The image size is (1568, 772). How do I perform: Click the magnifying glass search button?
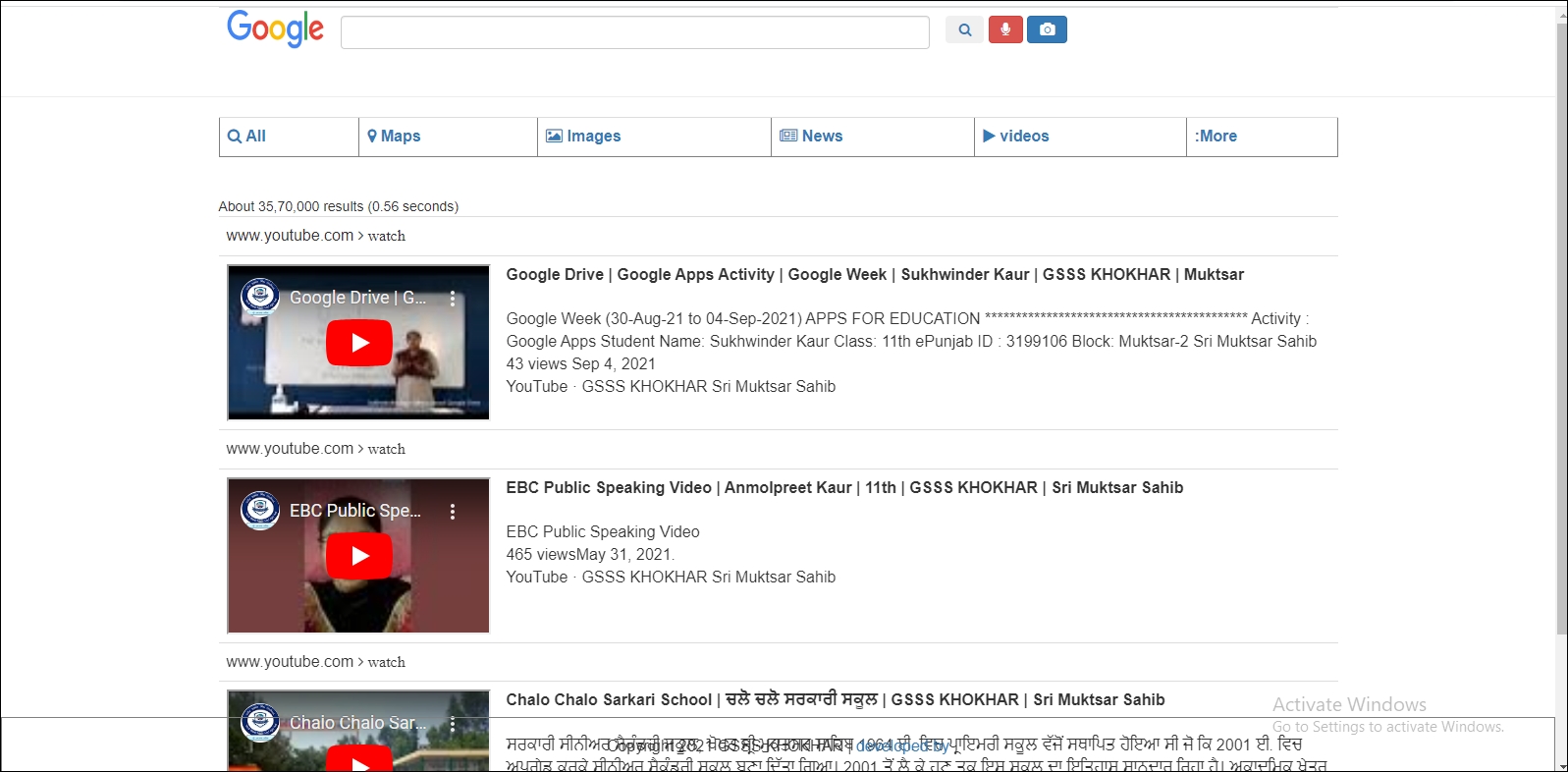(x=964, y=30)
